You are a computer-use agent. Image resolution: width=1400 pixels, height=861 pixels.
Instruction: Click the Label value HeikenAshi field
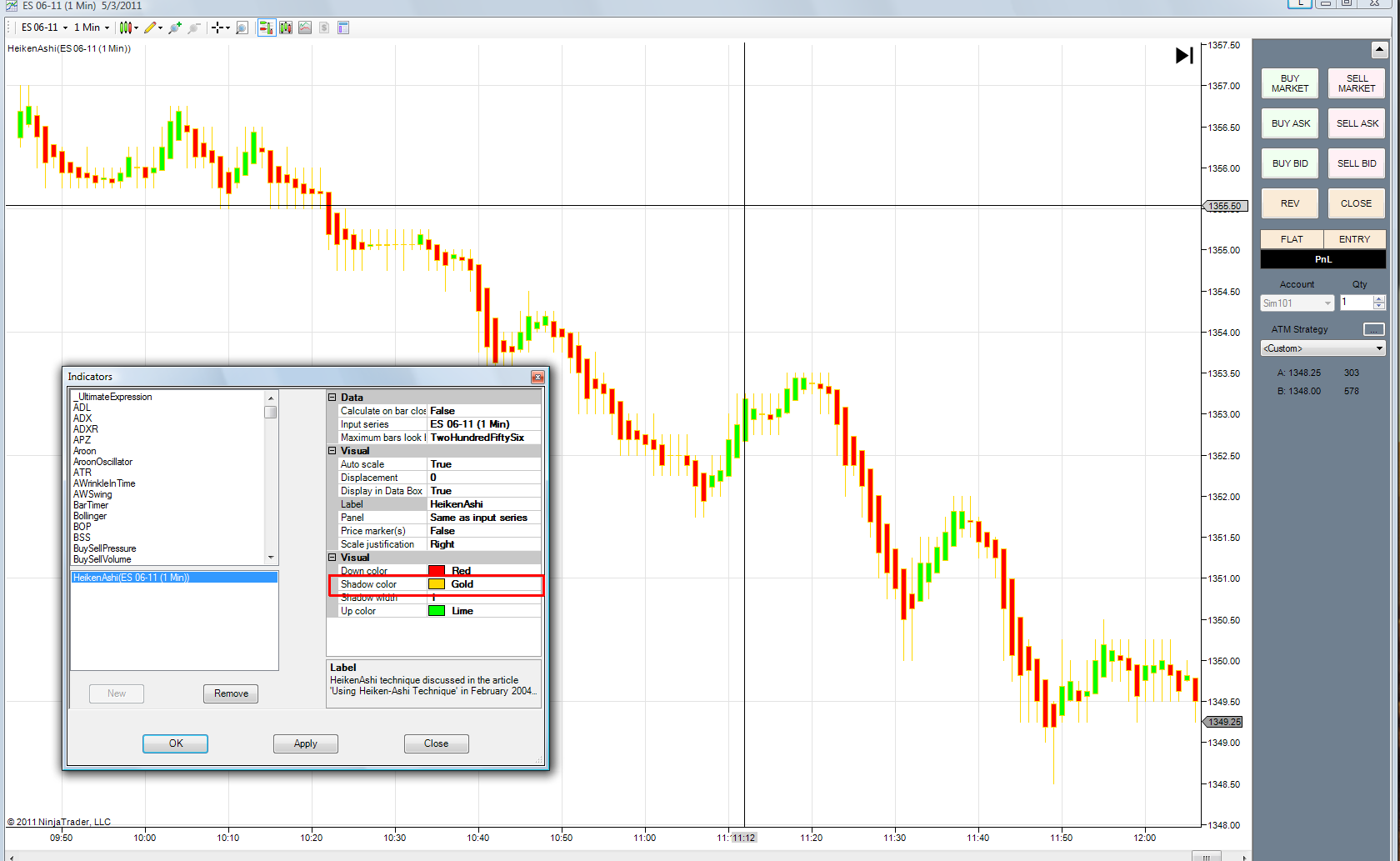coord(484,504)
